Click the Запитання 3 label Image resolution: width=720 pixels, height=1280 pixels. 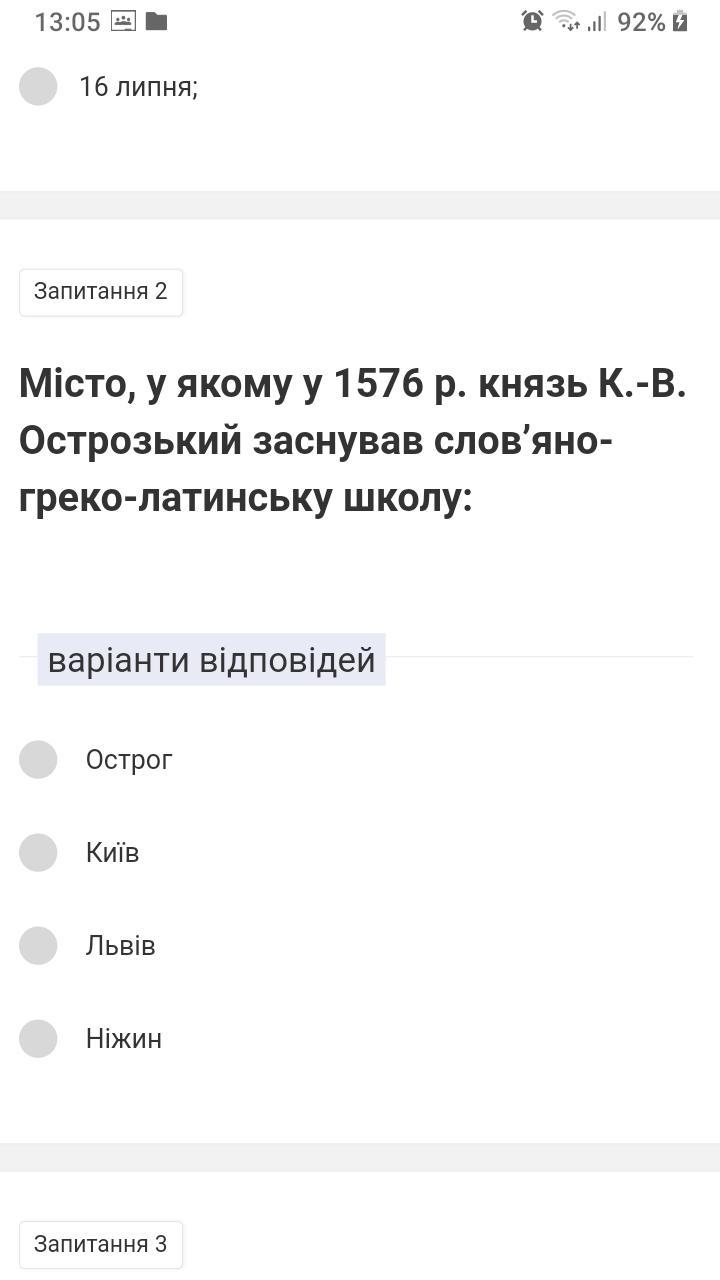pyautogui.click(x=101, y=1244)
